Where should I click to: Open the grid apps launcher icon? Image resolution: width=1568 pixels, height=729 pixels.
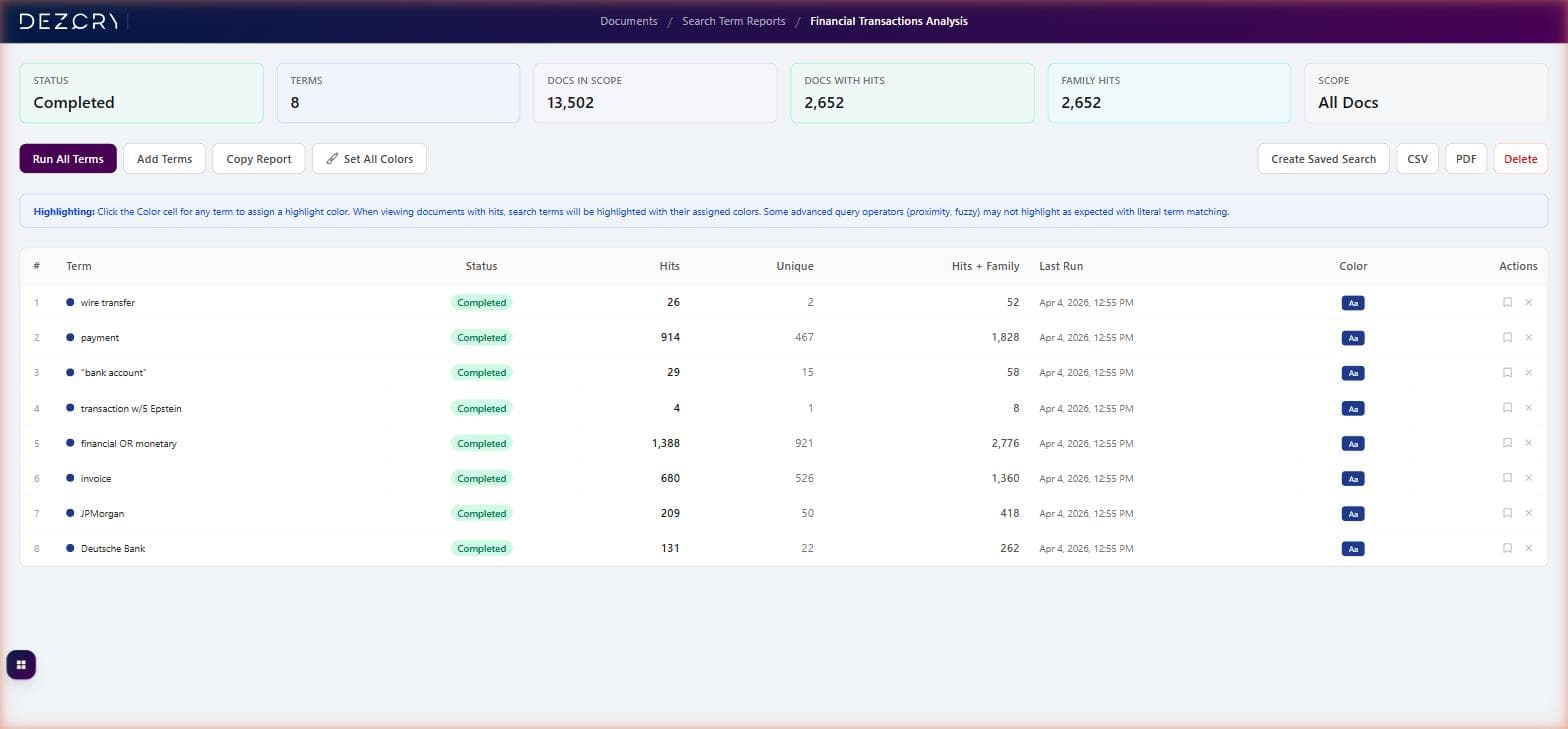(x=21, y=665)
